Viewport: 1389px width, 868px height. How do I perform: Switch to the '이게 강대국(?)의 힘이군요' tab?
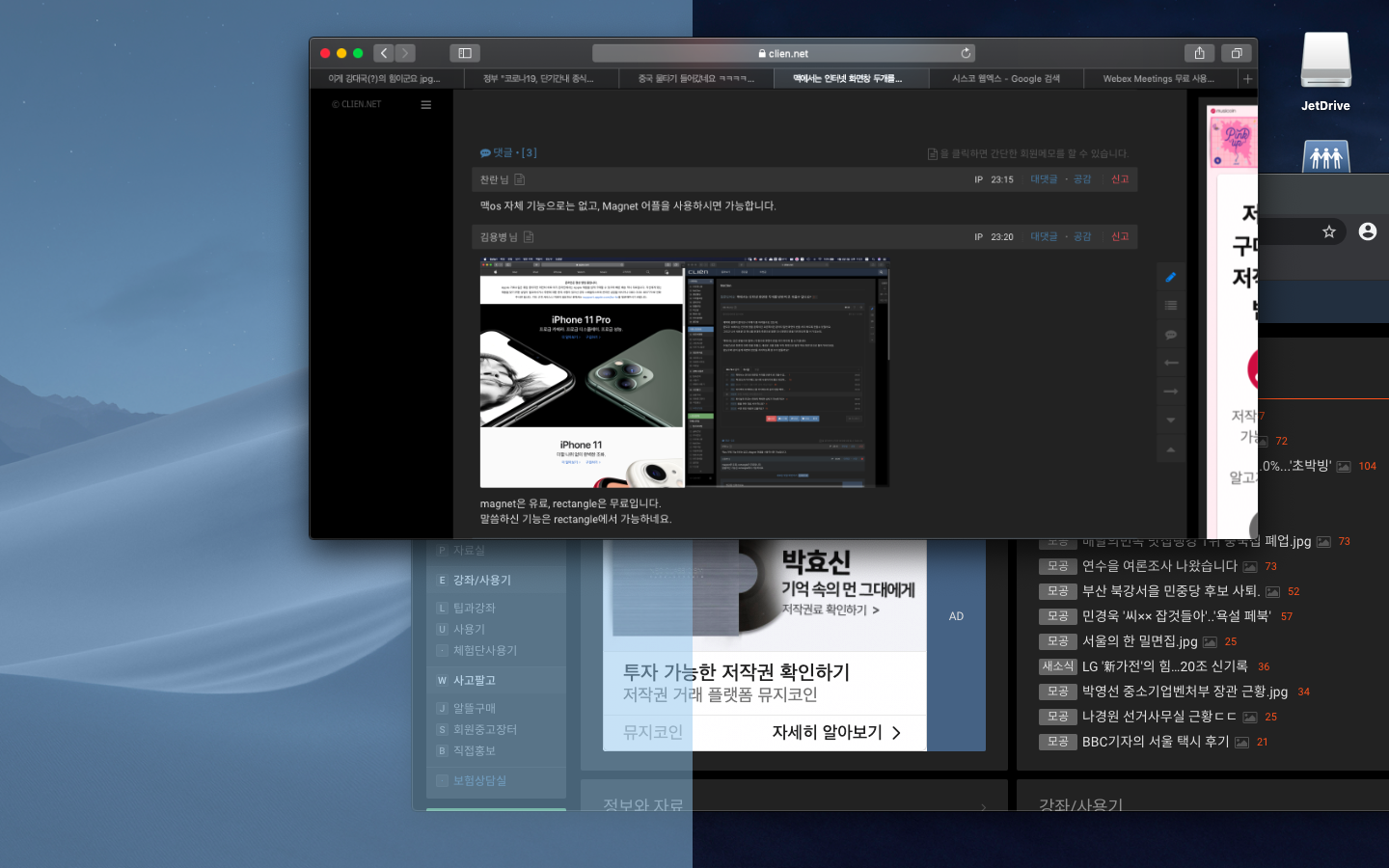(x=387, y=79)
